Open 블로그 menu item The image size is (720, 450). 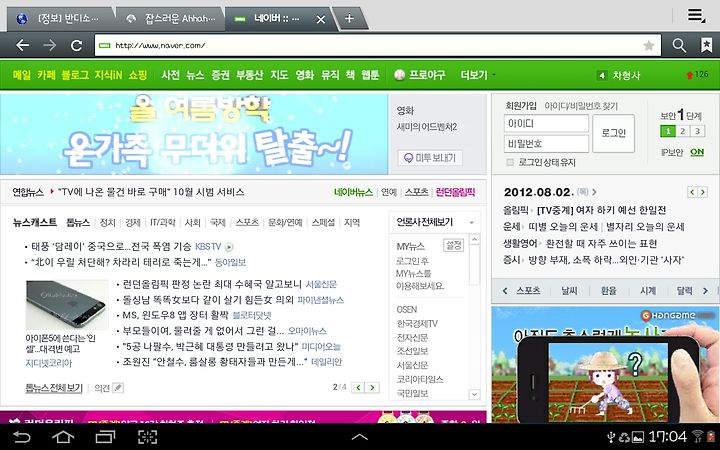coord(75,75)
